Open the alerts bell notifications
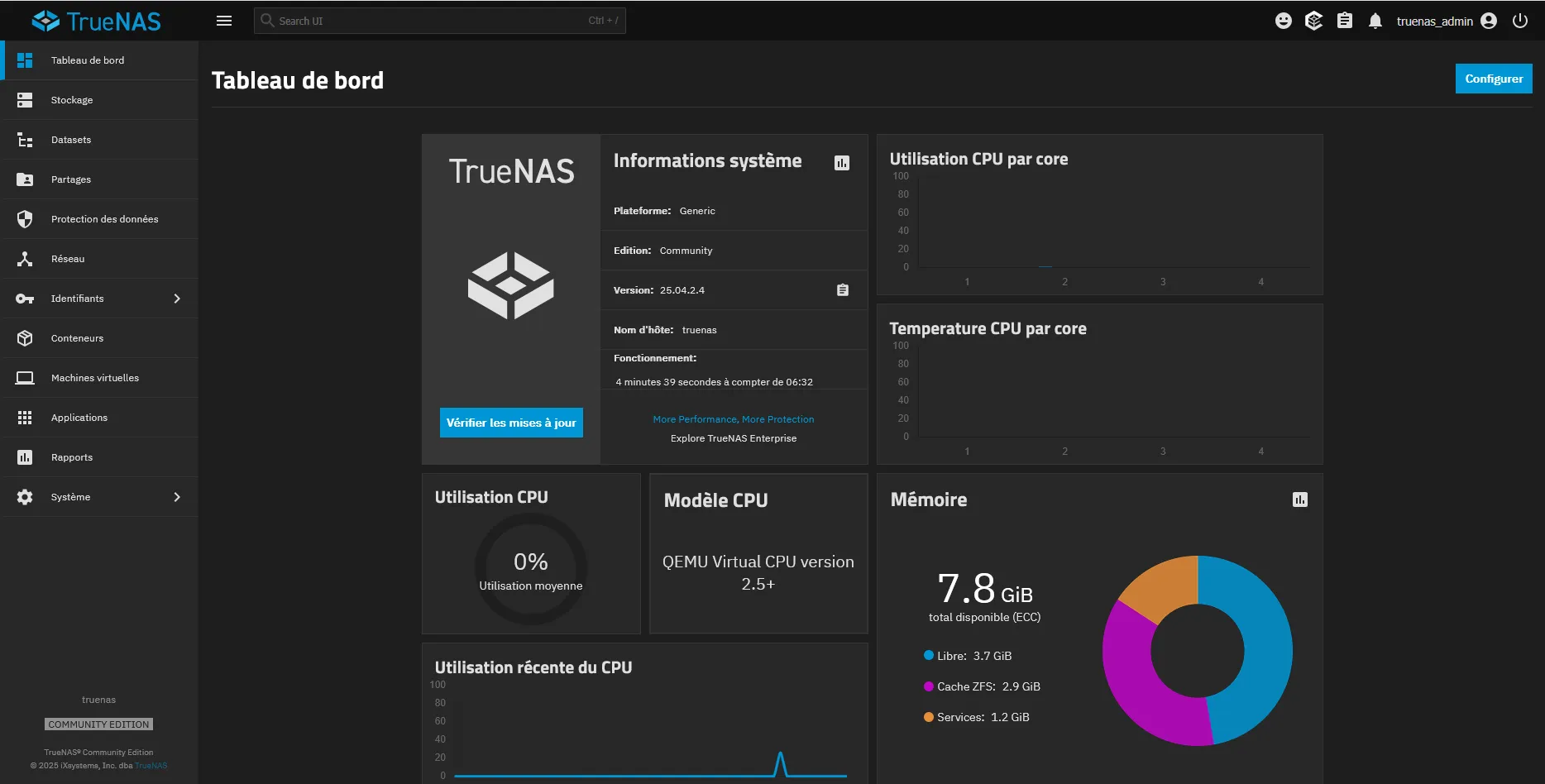Screen dimensions: 1545x784 tap(1375, 21)
